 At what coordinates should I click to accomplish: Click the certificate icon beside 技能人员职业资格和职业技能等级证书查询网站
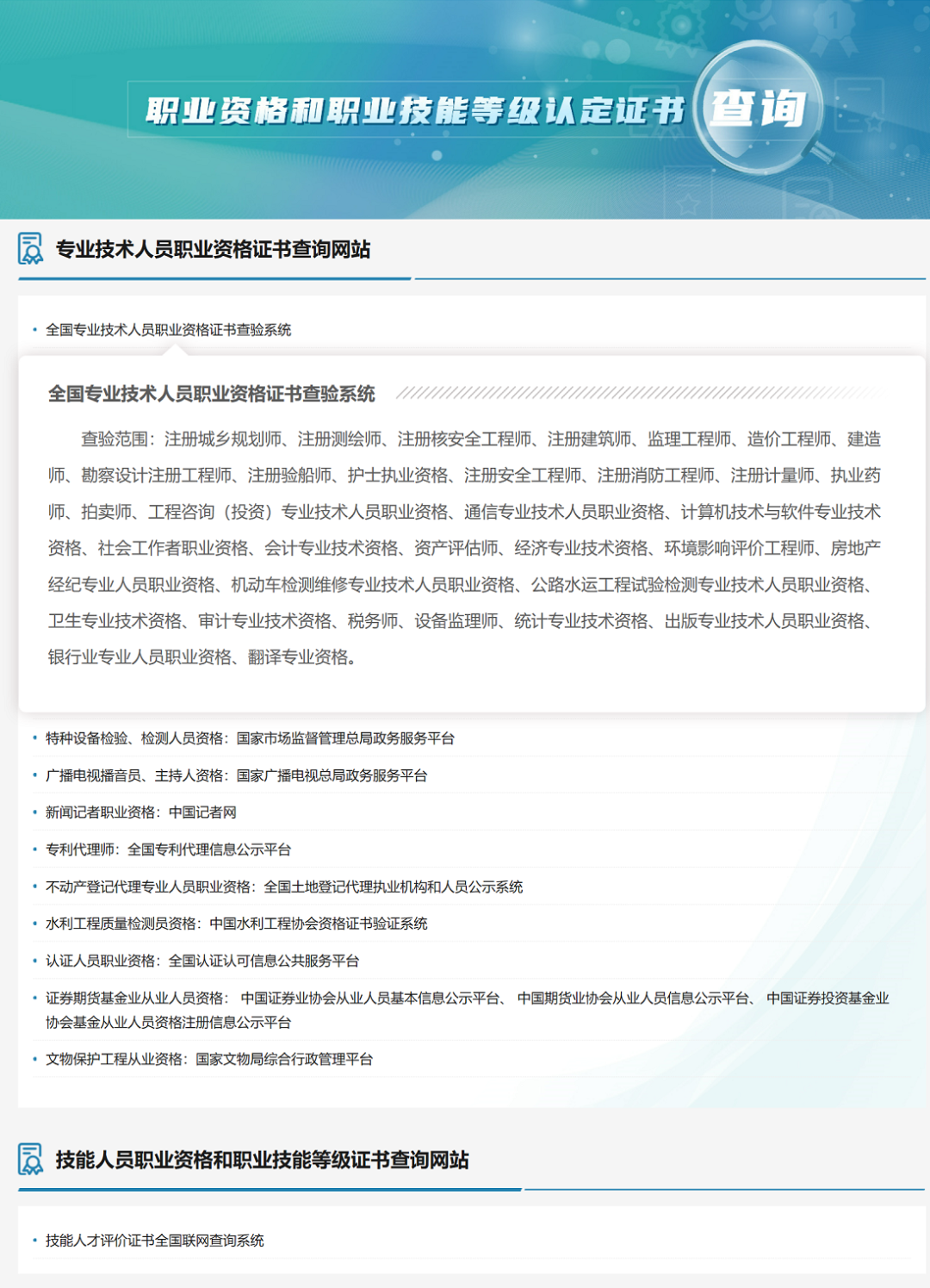(x=31, y=1160)
